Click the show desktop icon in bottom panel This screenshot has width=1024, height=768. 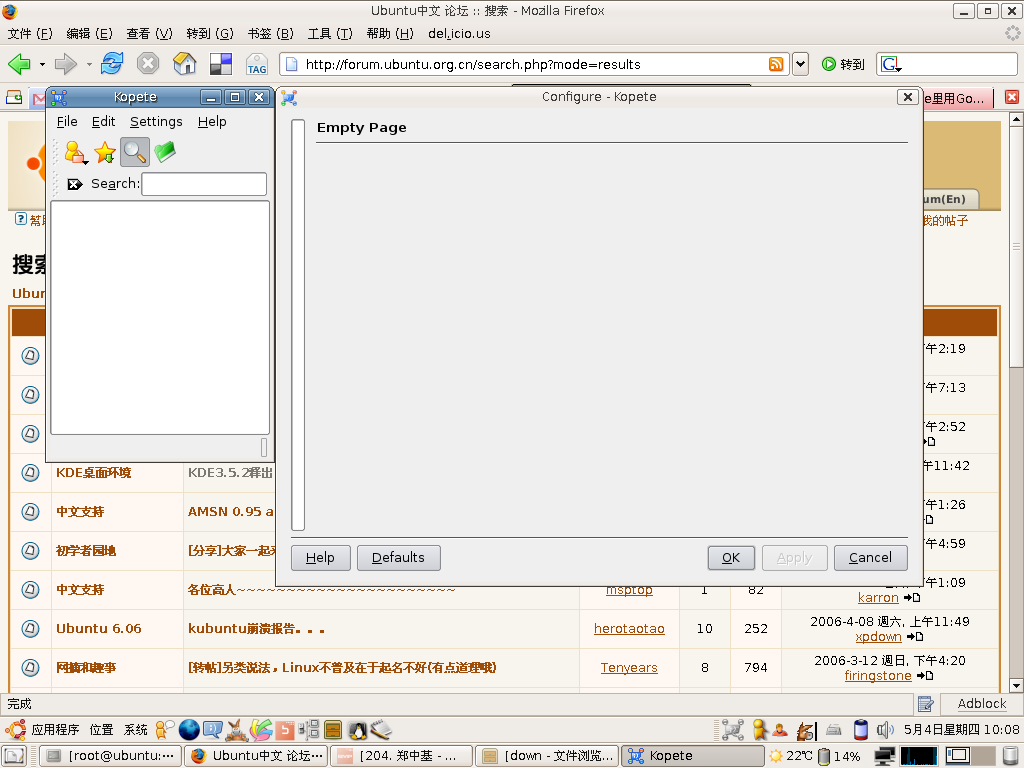click(14, 756)
